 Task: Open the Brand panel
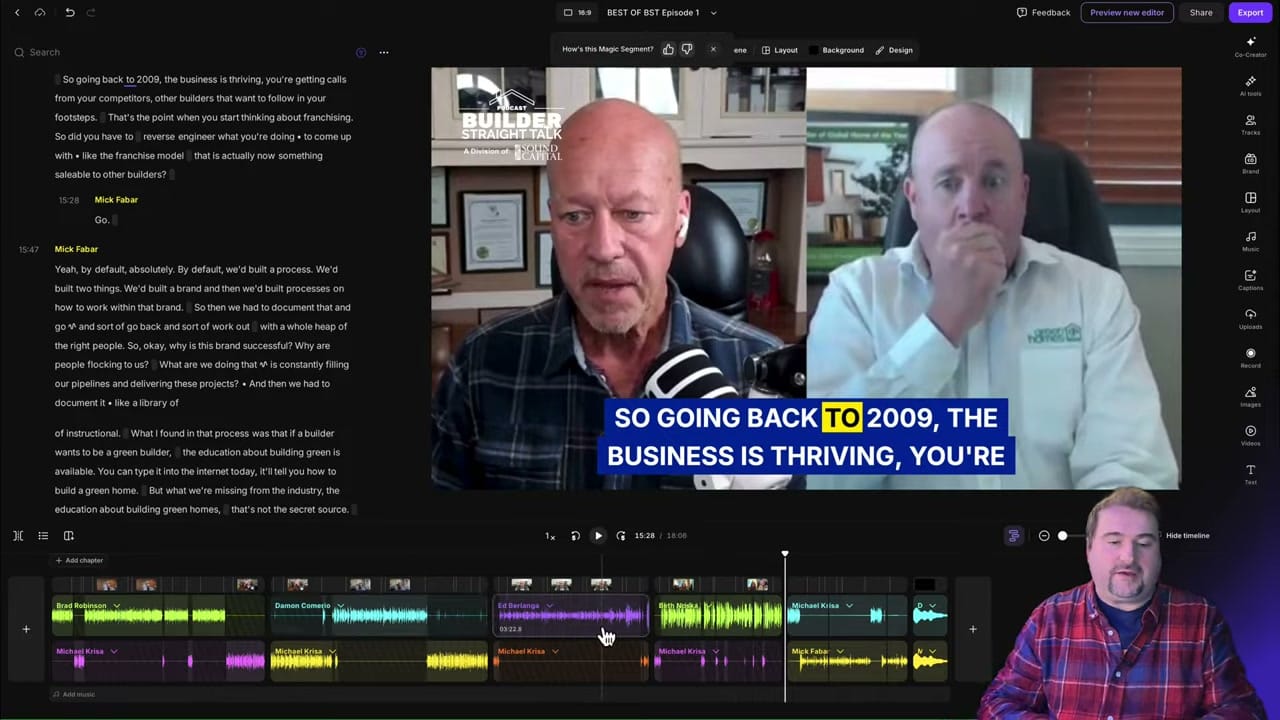click(1250, 164)
